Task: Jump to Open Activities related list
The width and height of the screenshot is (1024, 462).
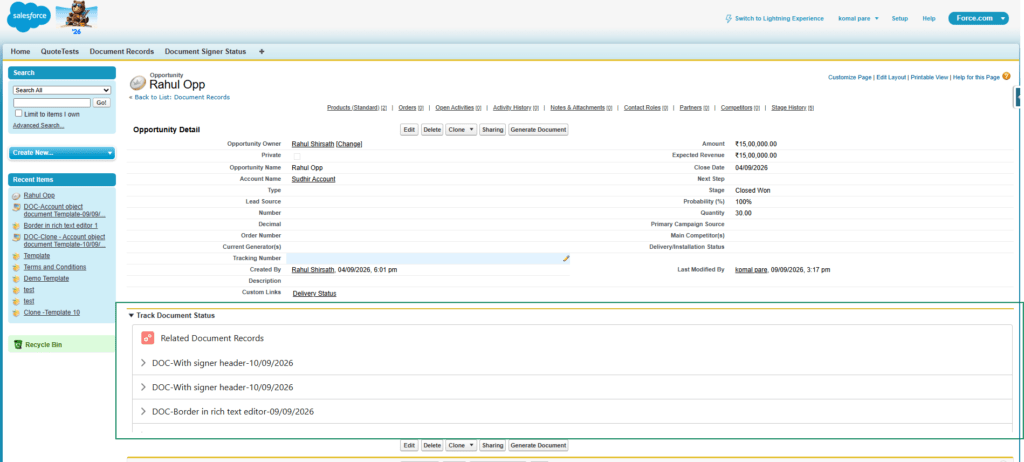Action: 458,107
